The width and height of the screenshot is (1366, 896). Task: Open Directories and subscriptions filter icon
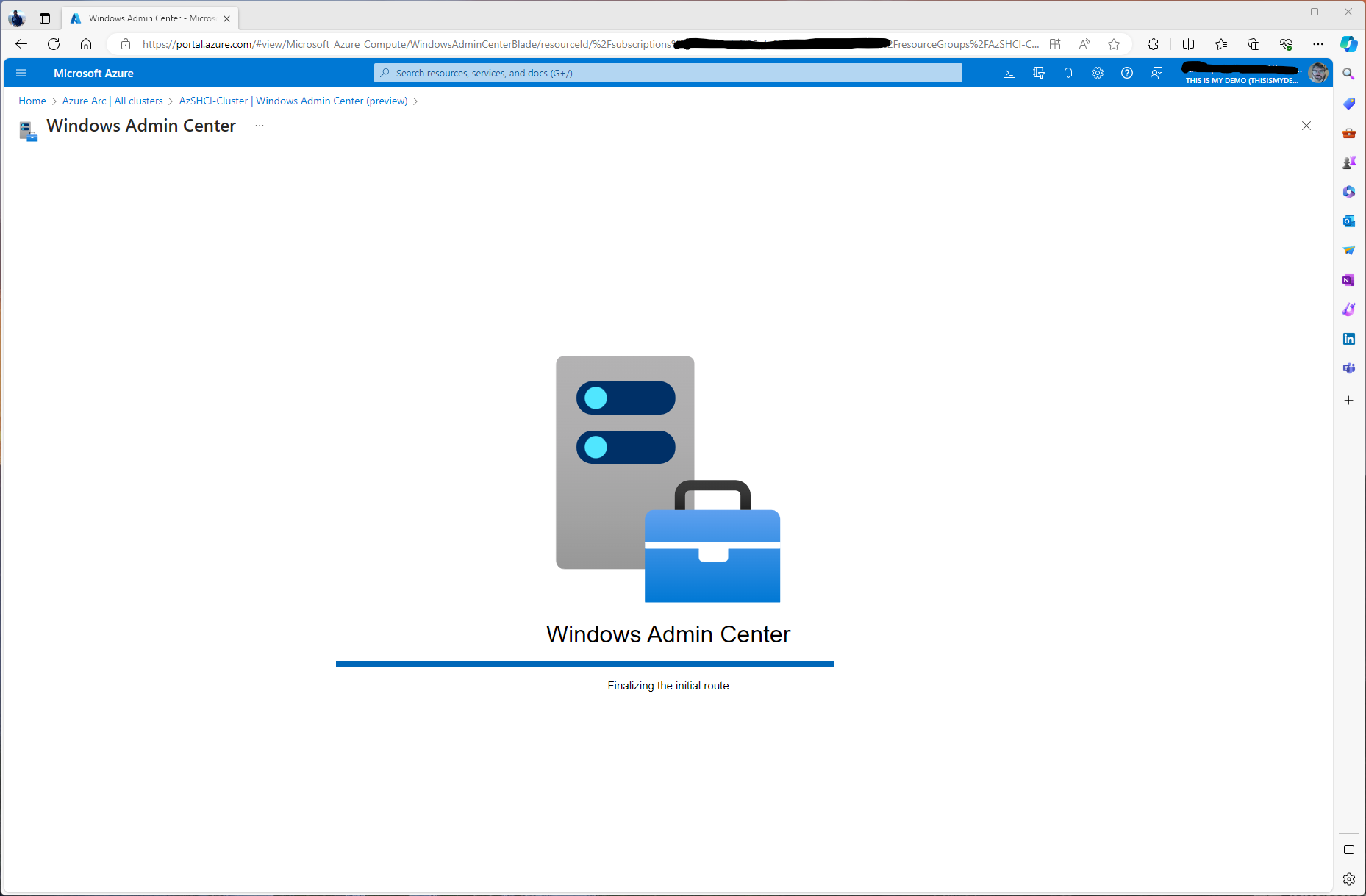point(1039,73)
